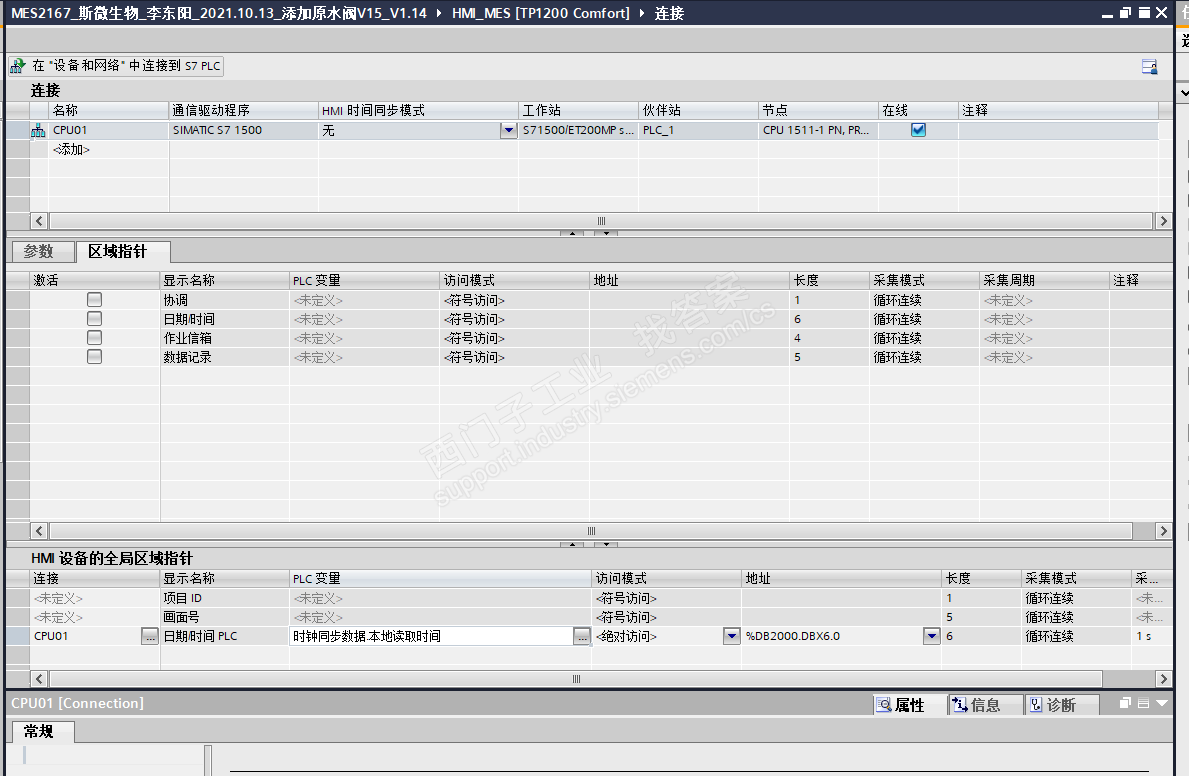Enable the 协调 area pointer checkbox
This screenshot has width=1189, height=776.
[x=94, y=300]
